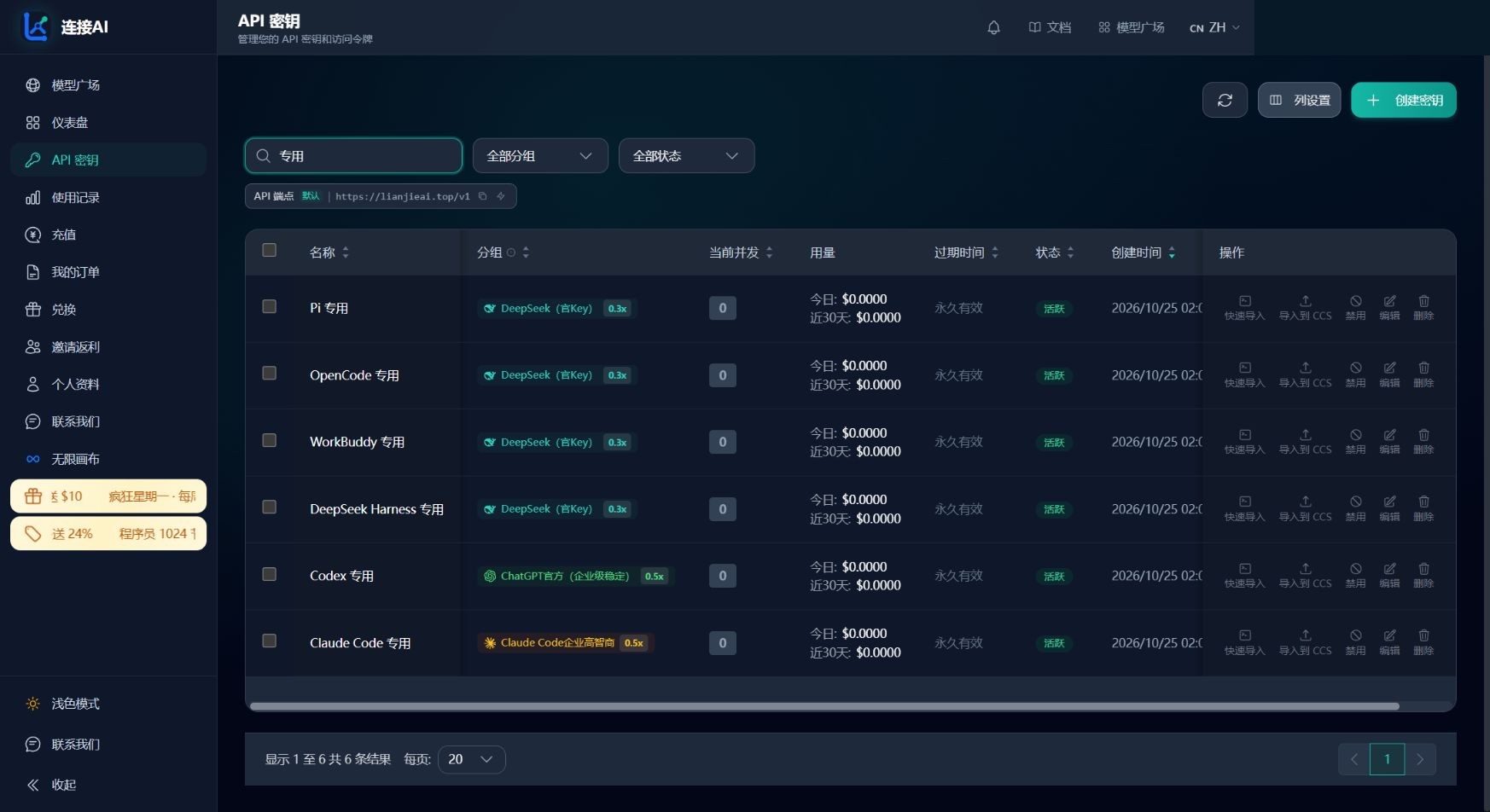Select page 1 in pagination
The width and height of the screenshot is (1490, 812).
click(x=1387, y=759)
